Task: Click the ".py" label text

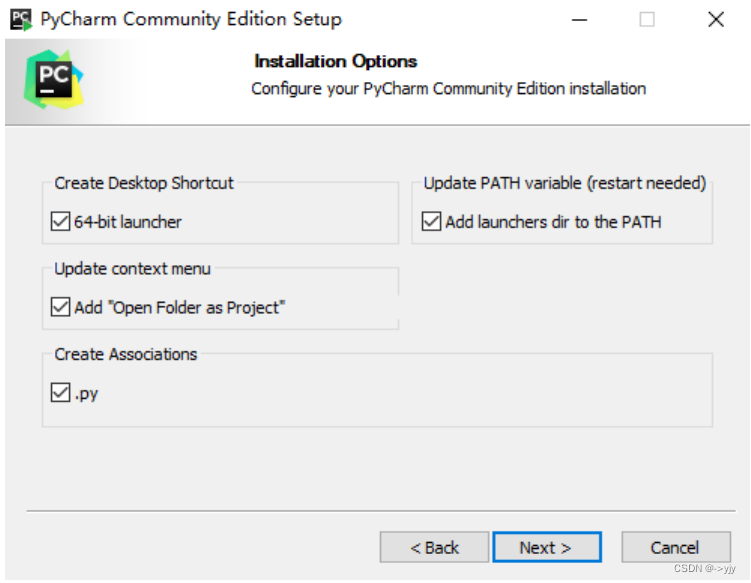Action: [86, 394]
